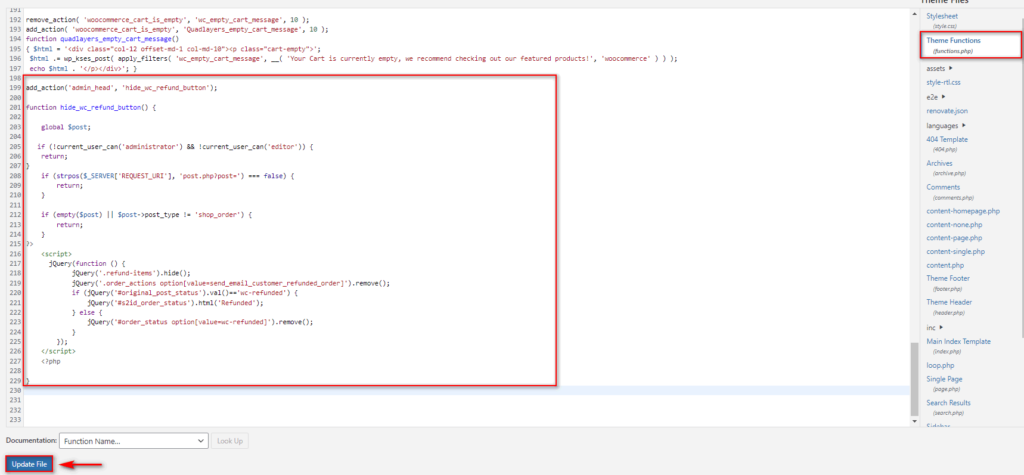1024x475 pixels.
Task: Expand the assets folder
Action: tap(939, 68)
